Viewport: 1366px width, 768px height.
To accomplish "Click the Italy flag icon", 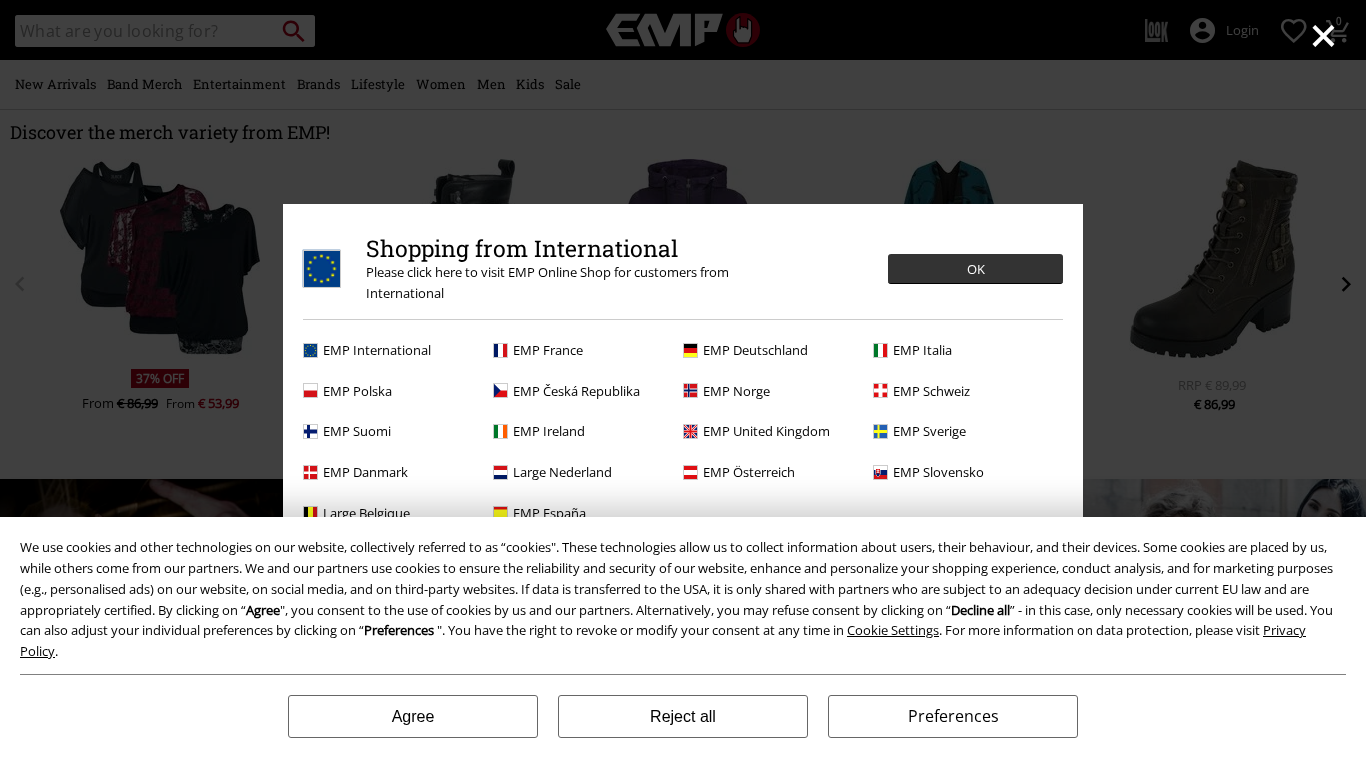I will [x=880, y=350].
